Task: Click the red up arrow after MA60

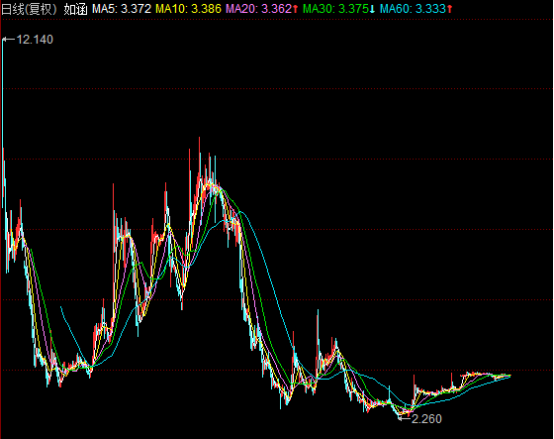Action: (449, 9)
